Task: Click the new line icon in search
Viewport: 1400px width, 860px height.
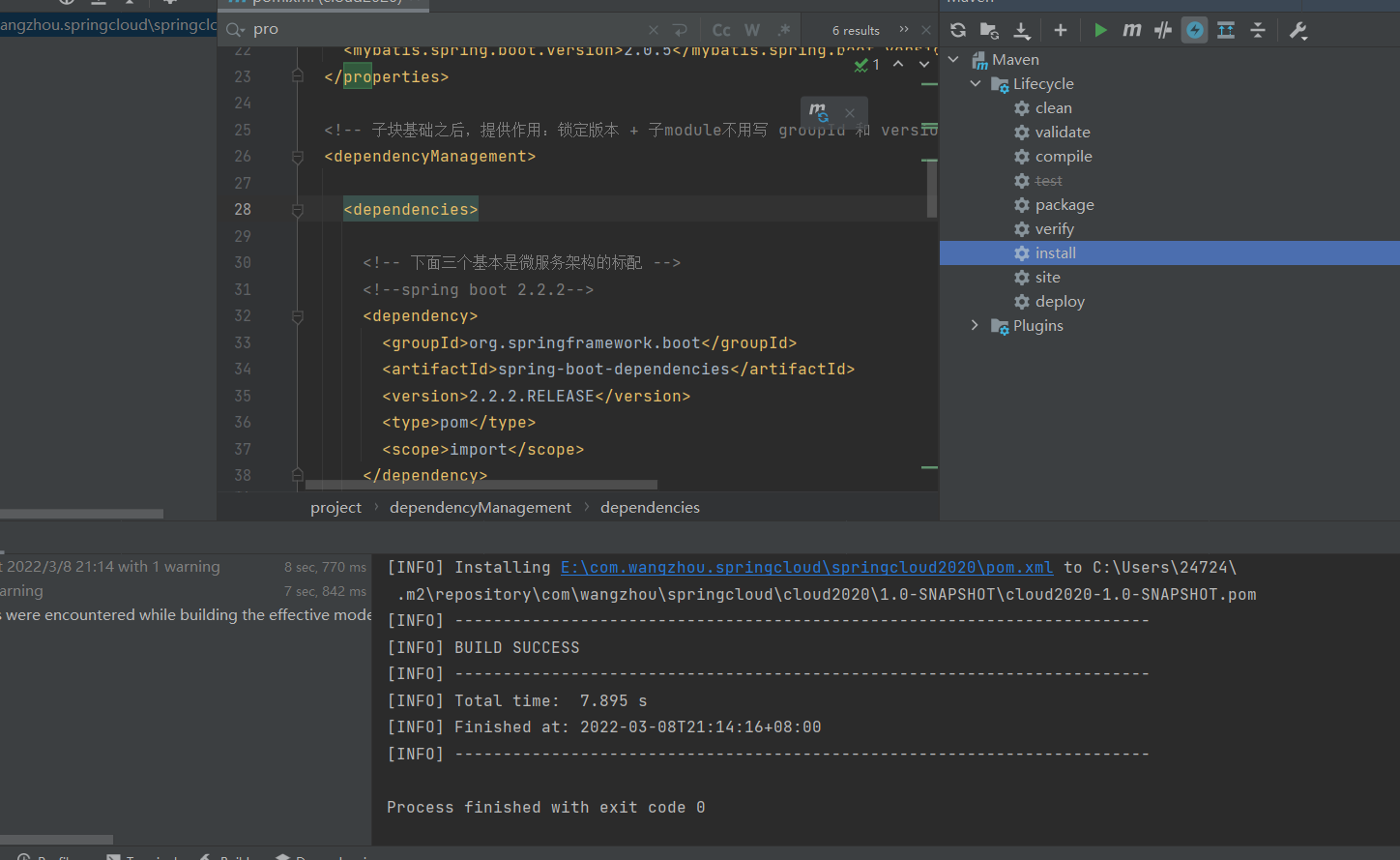Action: (681, 30)
